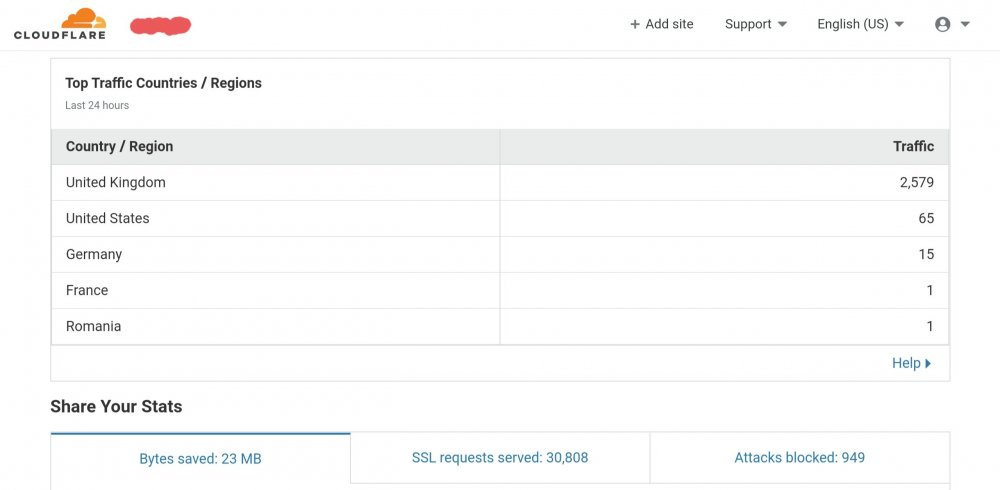Select the Germany row in traffic table
Screen dimensions: 1000x490
coord(500,254)
